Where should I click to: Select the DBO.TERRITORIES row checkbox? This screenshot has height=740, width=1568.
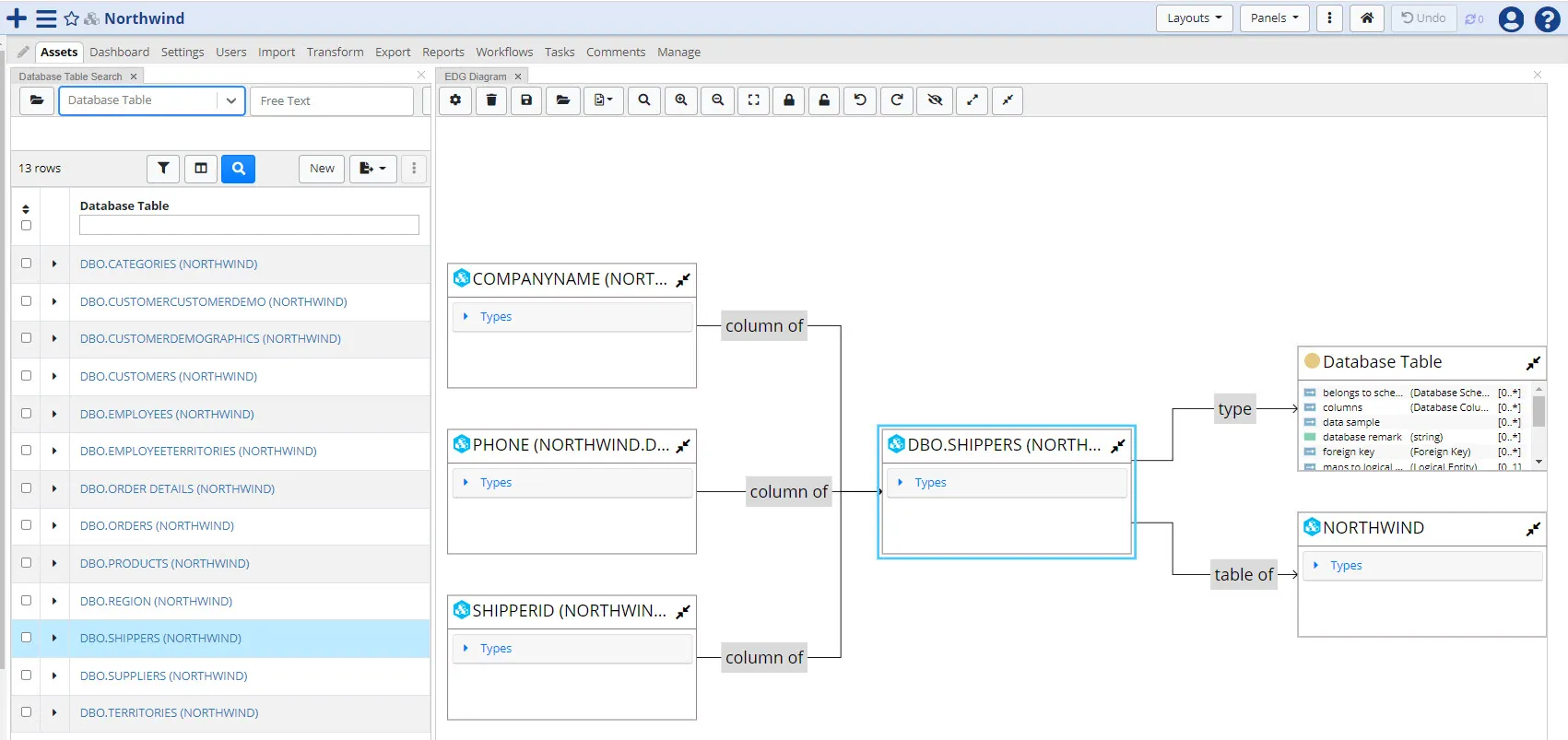coord(26,712)
